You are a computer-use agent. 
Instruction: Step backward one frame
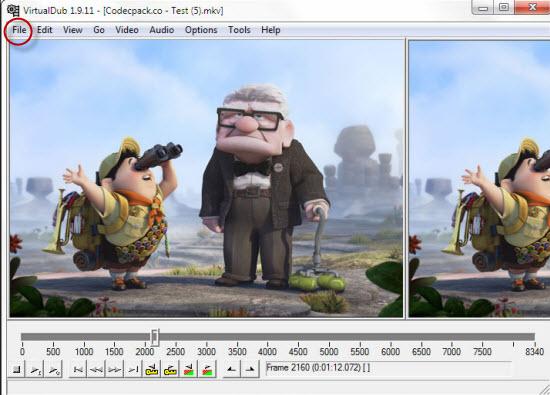pos(96,369)
